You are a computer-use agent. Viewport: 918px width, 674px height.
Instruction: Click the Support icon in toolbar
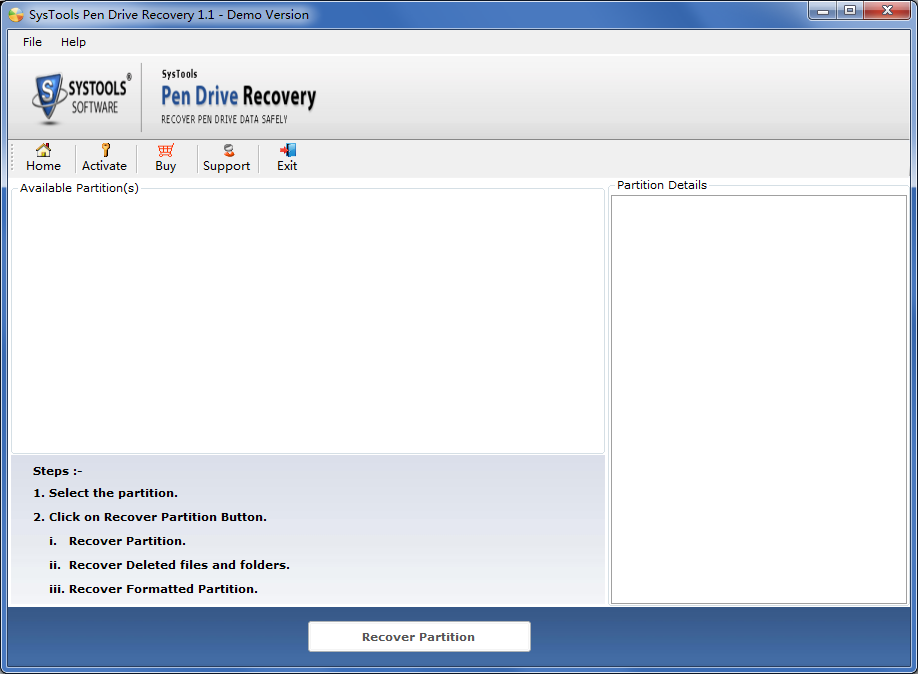(228, 150)
